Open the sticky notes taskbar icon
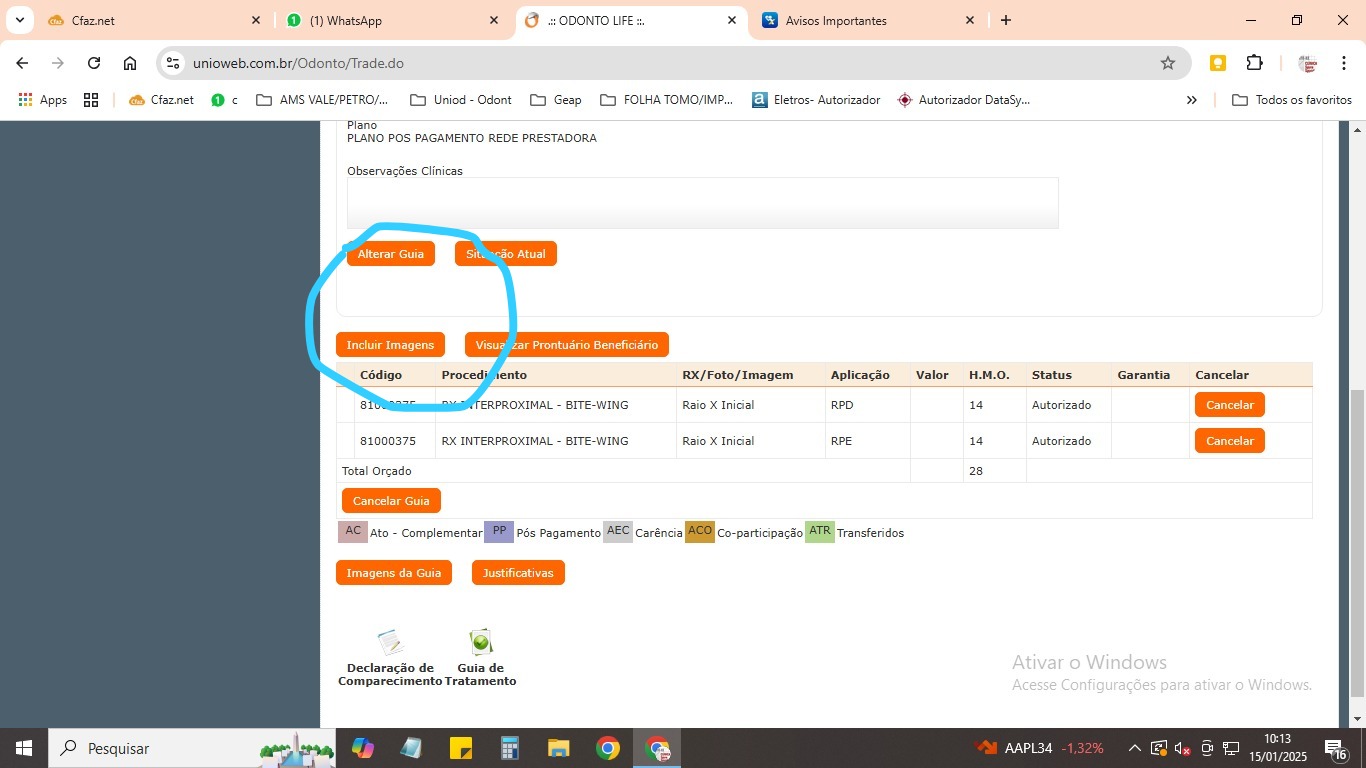This screenshot has width=1366, height=768. click(461, 748)
